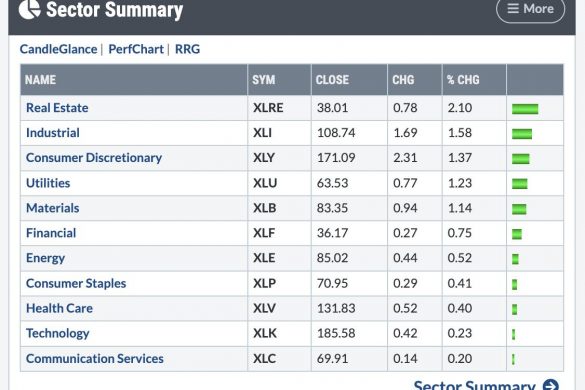Open the Consumer Discretionary sector link

pyautogui.click(x=94, y=157)
